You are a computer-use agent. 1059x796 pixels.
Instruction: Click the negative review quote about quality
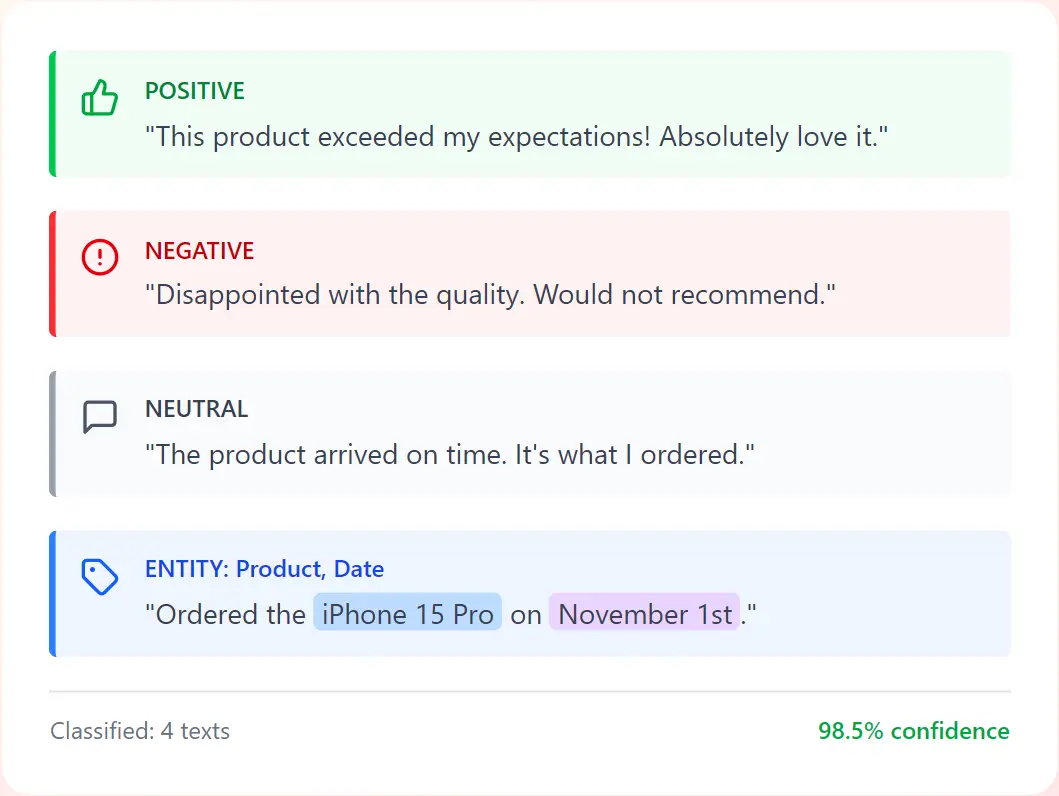point(490,295)
